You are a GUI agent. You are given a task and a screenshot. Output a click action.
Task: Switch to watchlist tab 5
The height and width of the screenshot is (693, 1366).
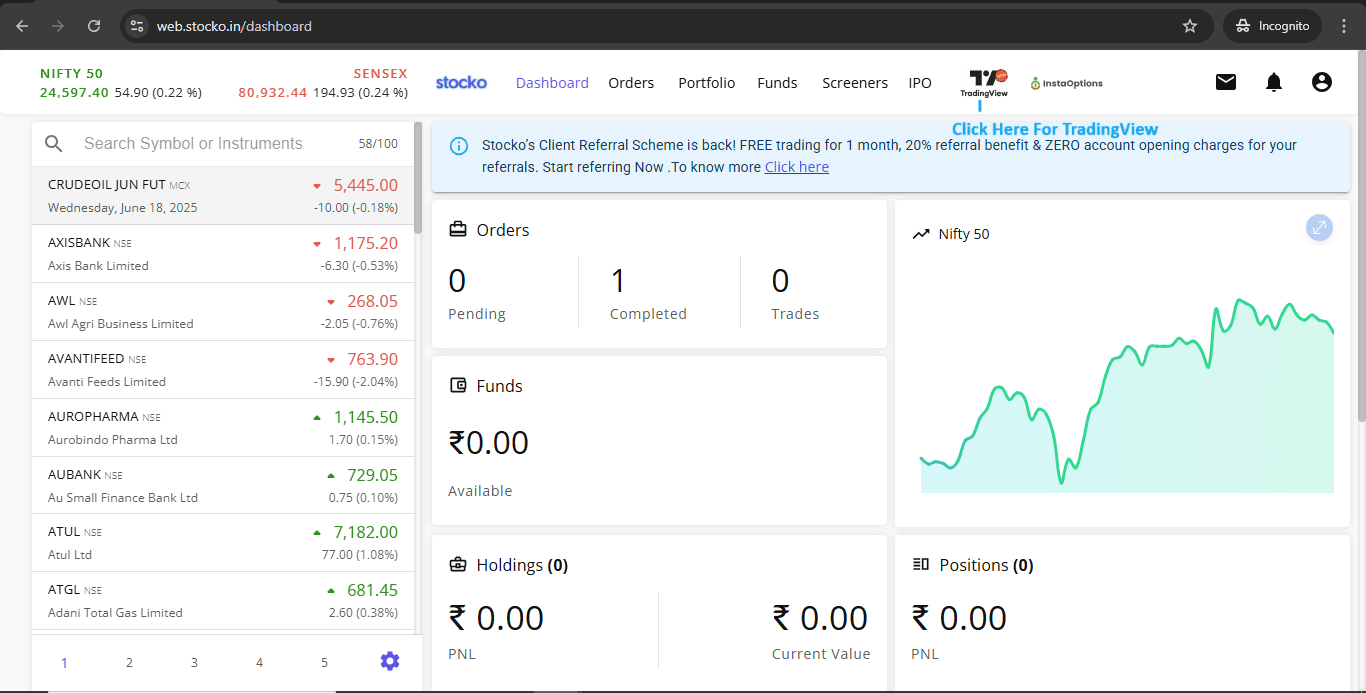tap(324, 662)
